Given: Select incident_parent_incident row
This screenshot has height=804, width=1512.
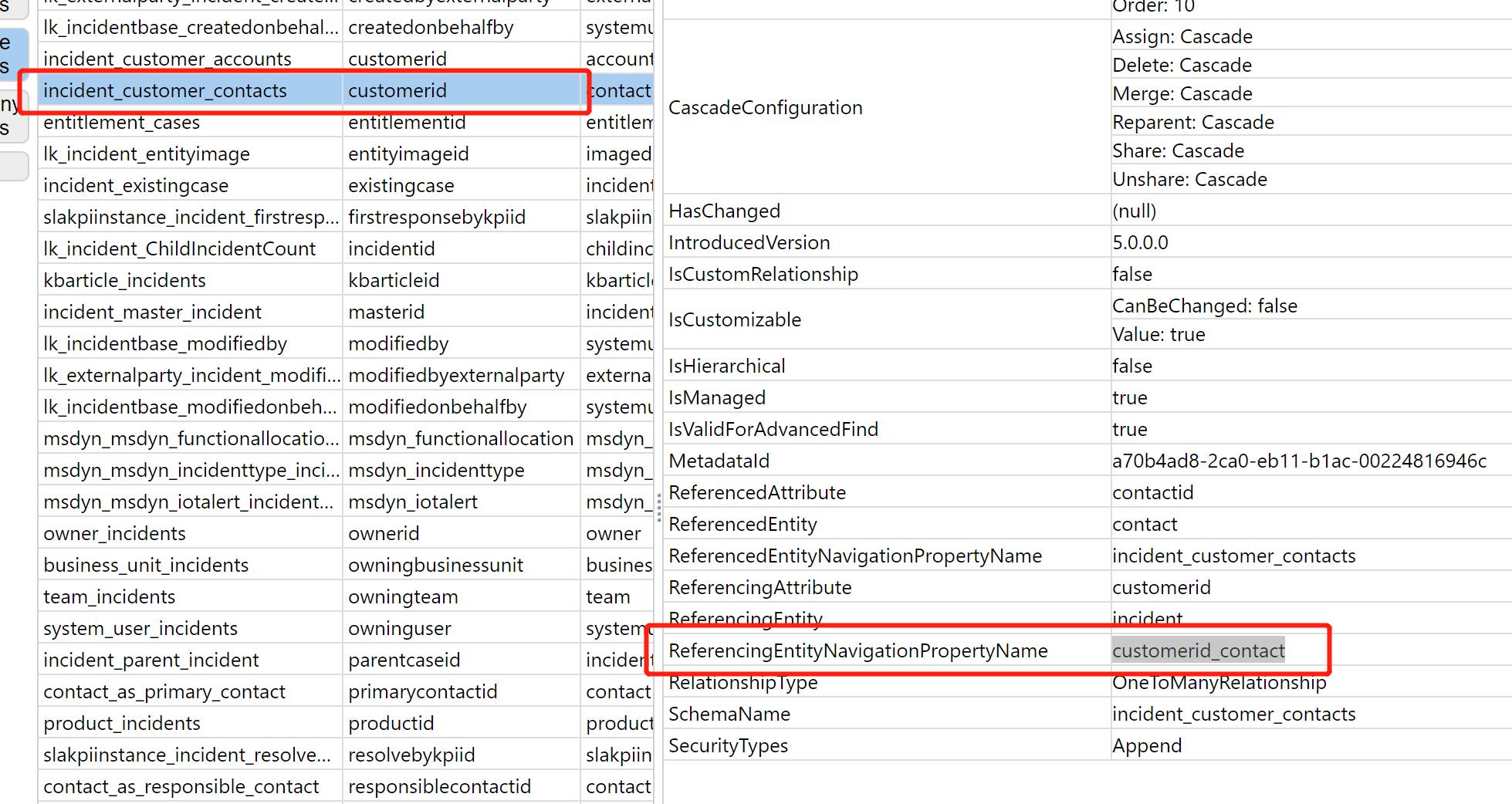Looking at the screenshot, I should [346, 660].
